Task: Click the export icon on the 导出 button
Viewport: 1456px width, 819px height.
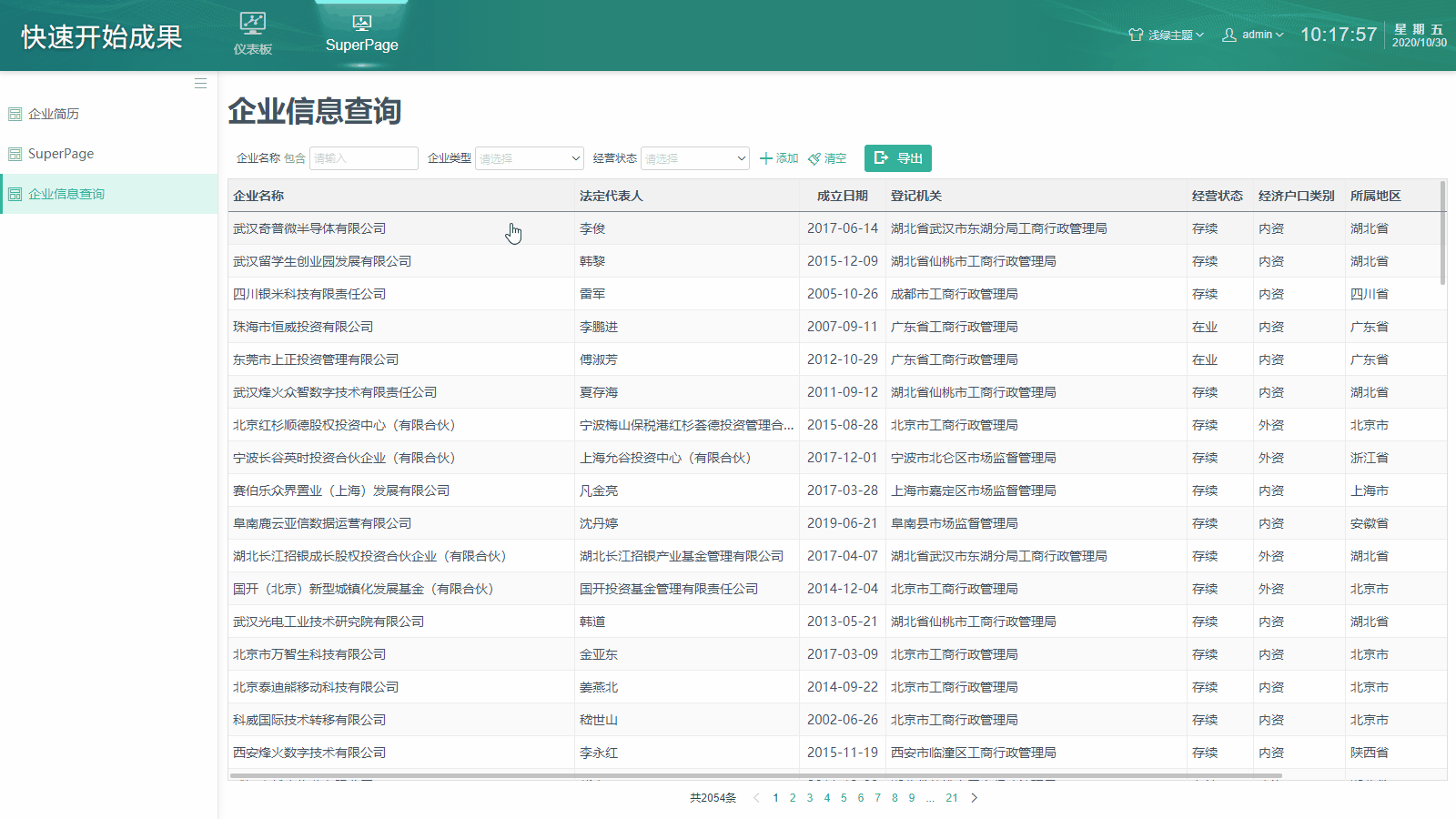Action: click(x=881, y=157)
